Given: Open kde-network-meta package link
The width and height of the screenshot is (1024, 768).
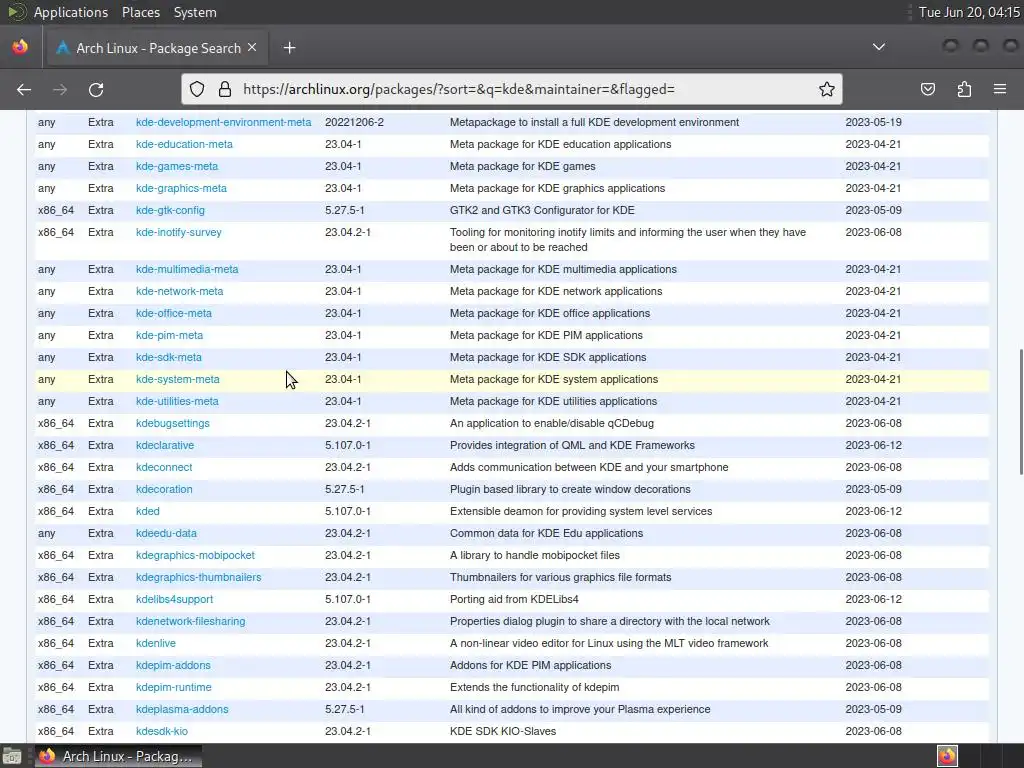Looking at the screenshot, I should tap(180, 291).
